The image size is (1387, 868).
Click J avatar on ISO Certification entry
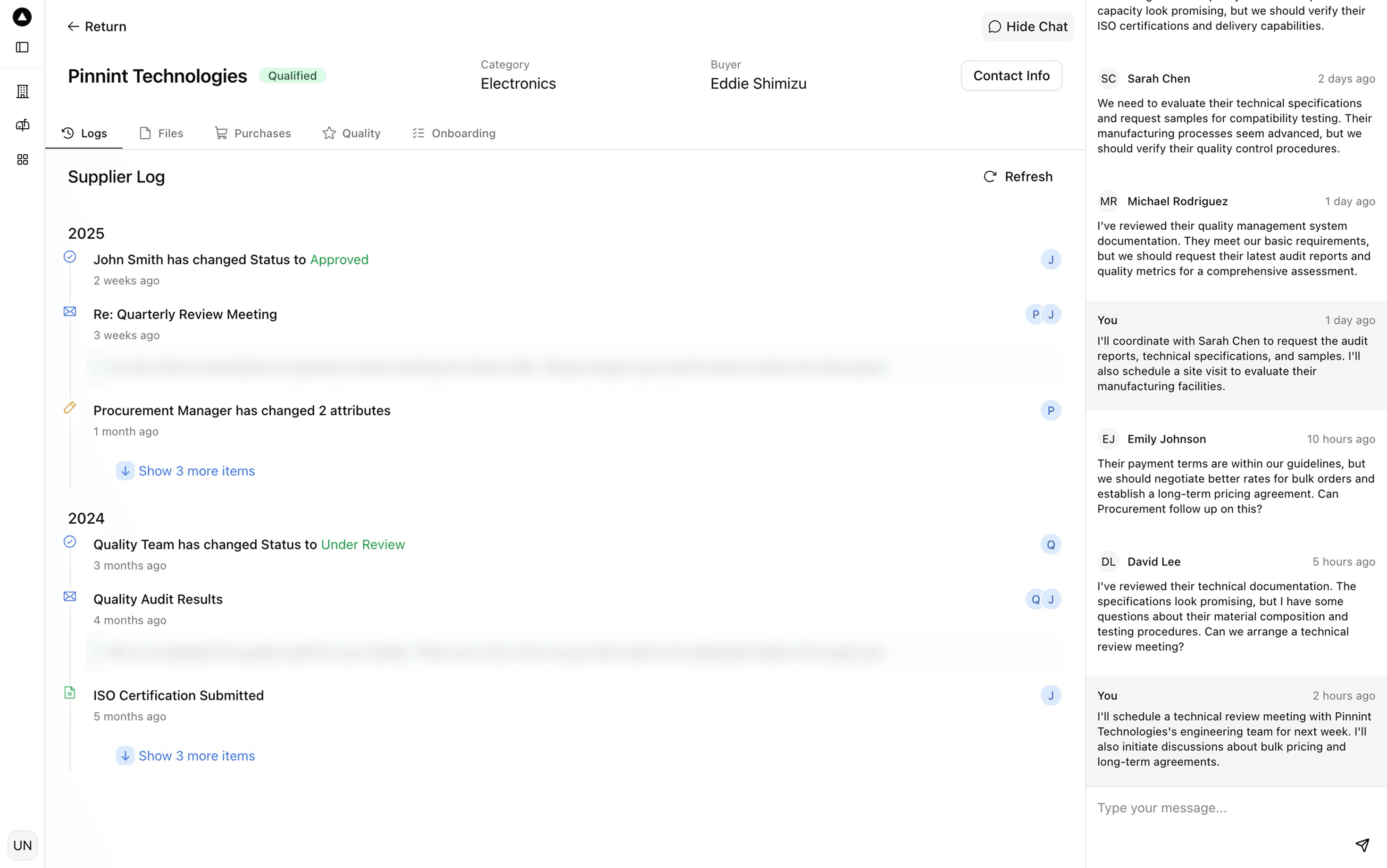[1051, 695]
